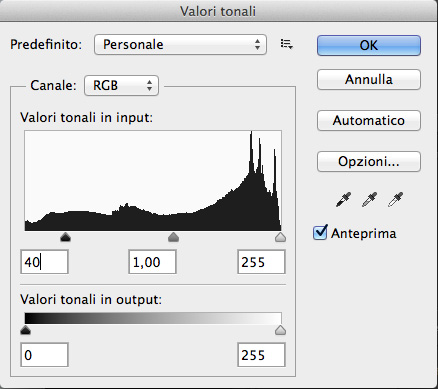Click the output shadows field showing 0

(44, 355)
